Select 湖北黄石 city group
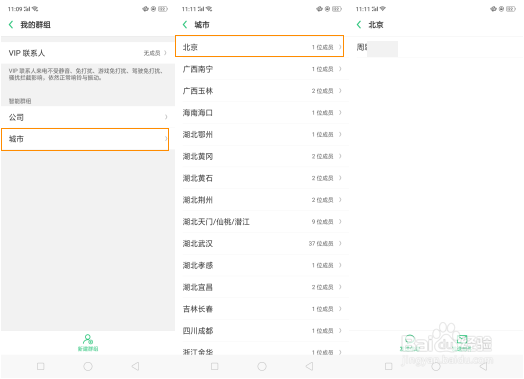This screenshot has width=524, height=379. [262, 178]
